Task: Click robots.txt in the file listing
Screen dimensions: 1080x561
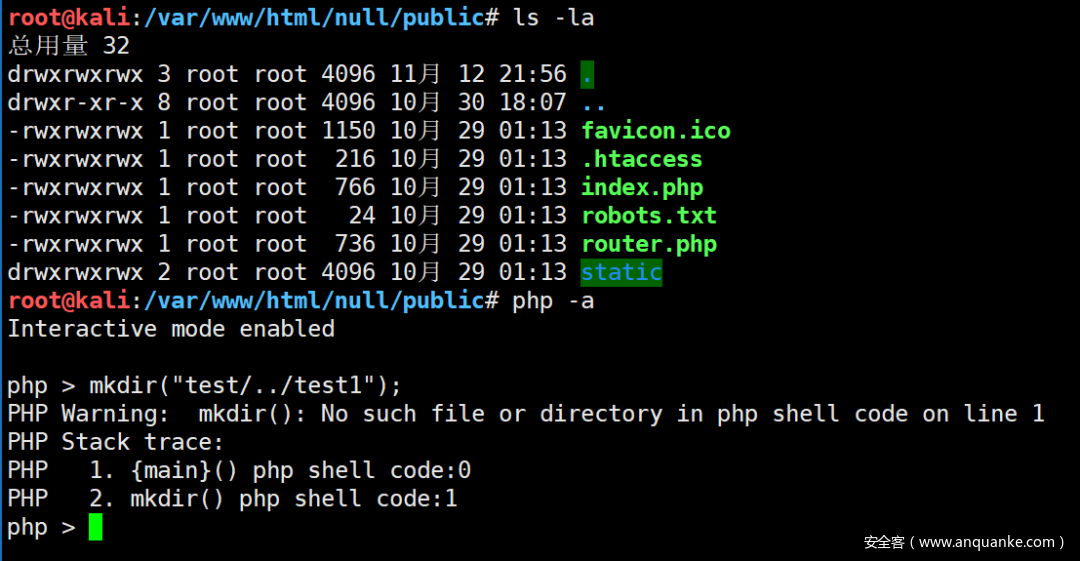Action: pos(649,216)
